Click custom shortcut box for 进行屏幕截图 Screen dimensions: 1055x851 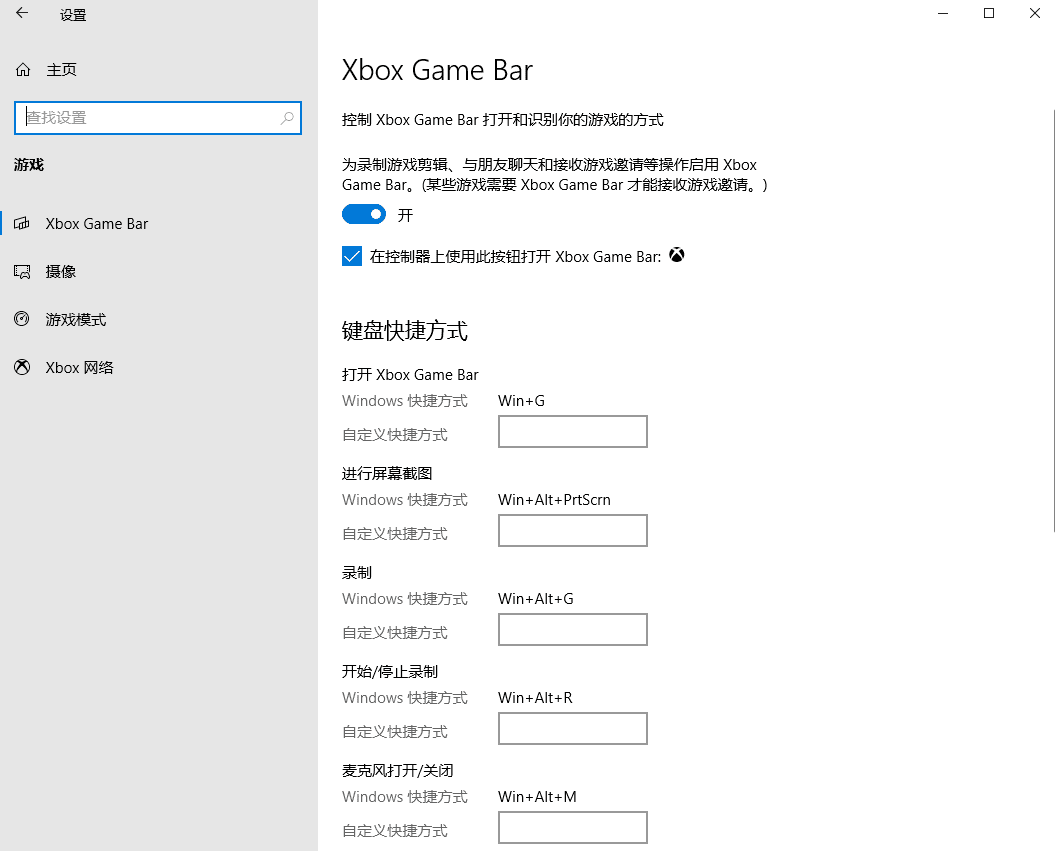click(x=572, y=531)
